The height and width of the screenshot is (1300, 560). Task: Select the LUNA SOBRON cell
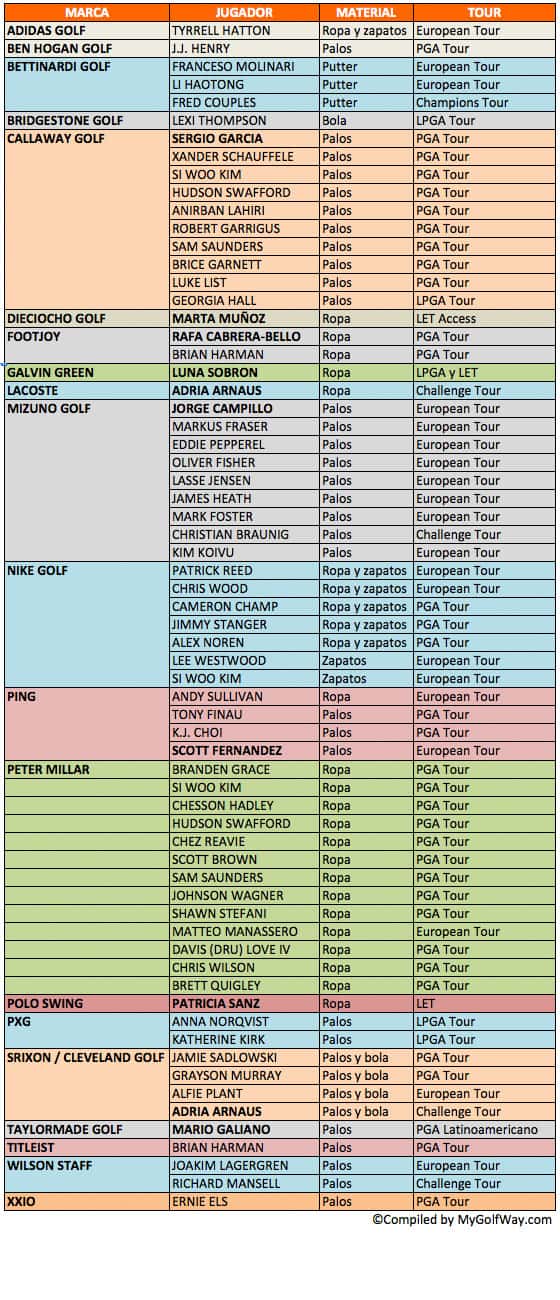click(244, 373)
